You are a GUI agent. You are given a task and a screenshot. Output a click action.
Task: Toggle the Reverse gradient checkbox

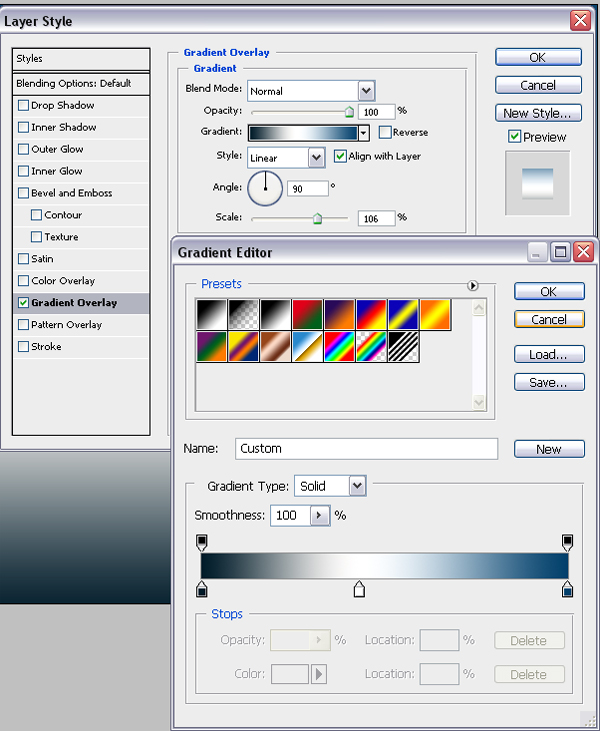point(385,132)
